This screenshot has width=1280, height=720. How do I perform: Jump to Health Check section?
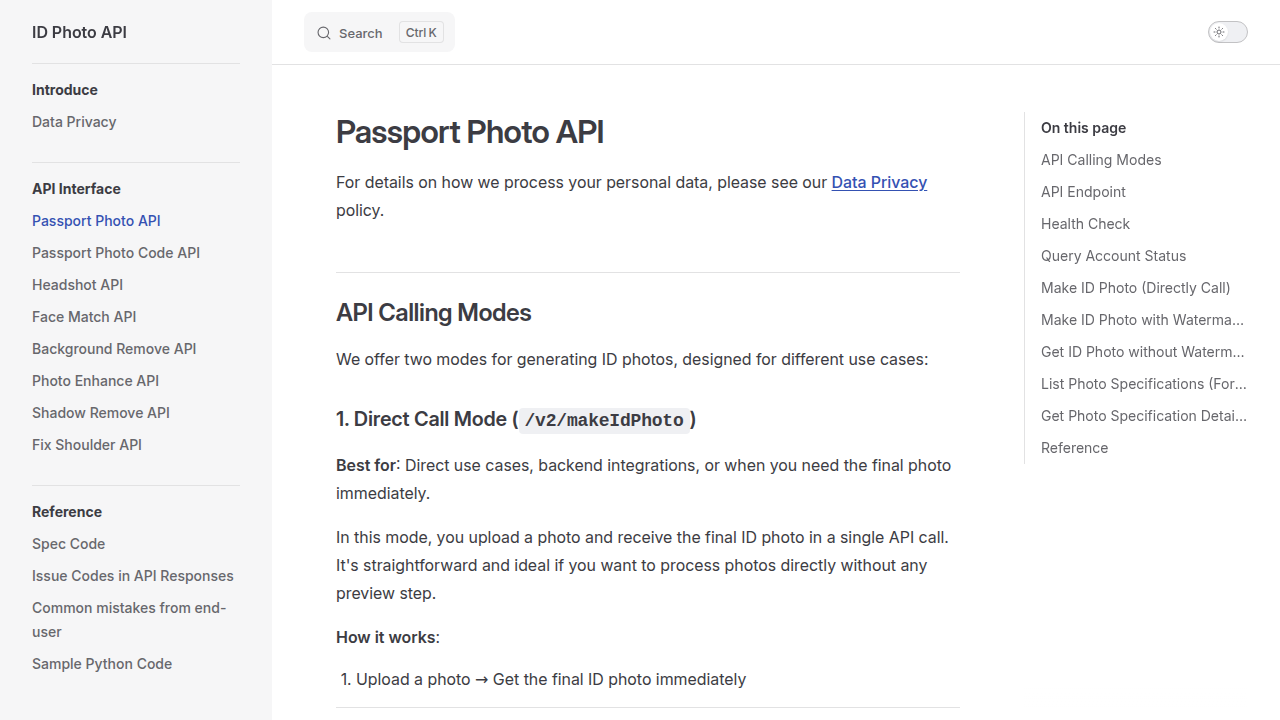point(1085,224)
